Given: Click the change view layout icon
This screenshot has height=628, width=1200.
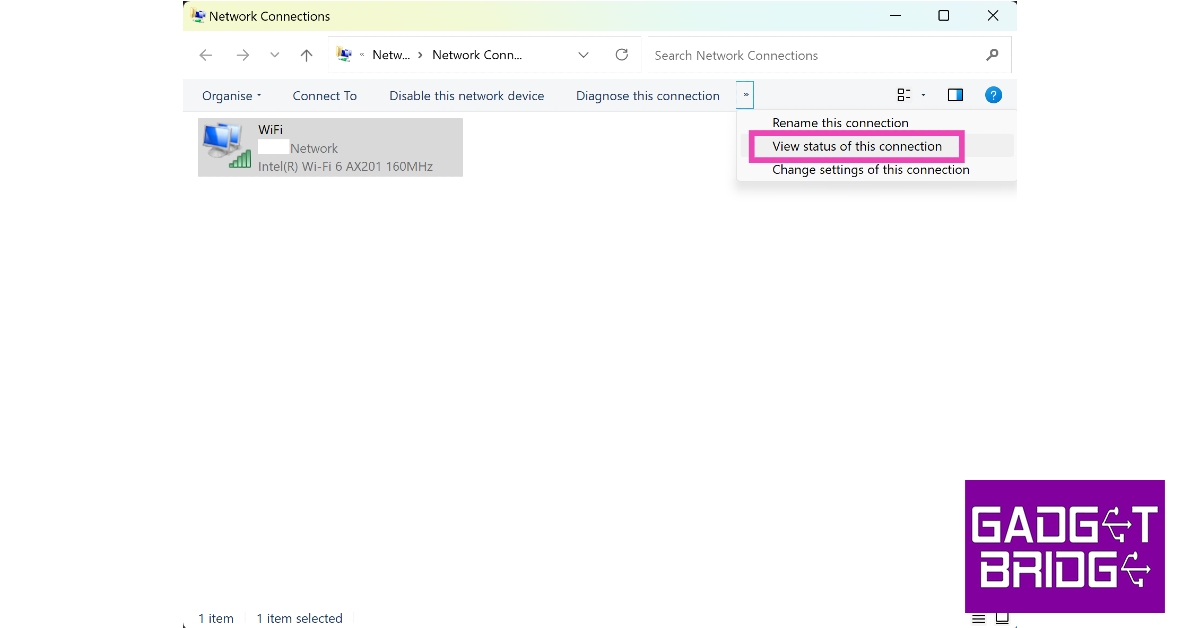Looking at the screenshot, I should 903,95.
